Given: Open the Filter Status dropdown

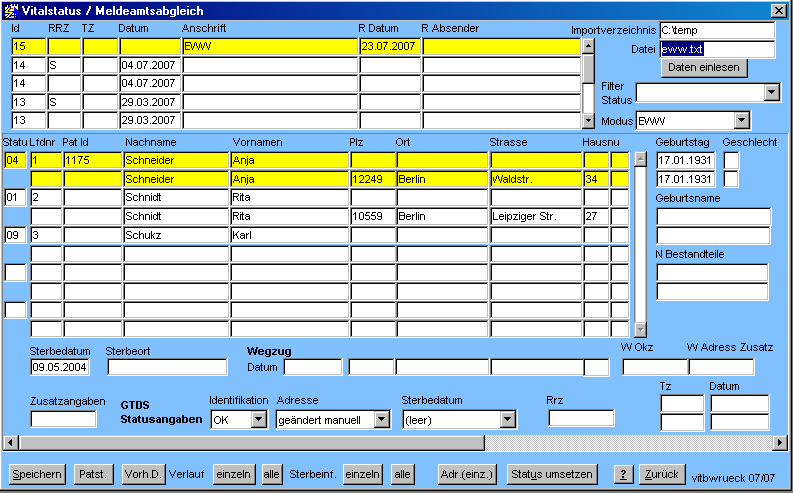Looking at the screenshot, I should coord(771,93).
